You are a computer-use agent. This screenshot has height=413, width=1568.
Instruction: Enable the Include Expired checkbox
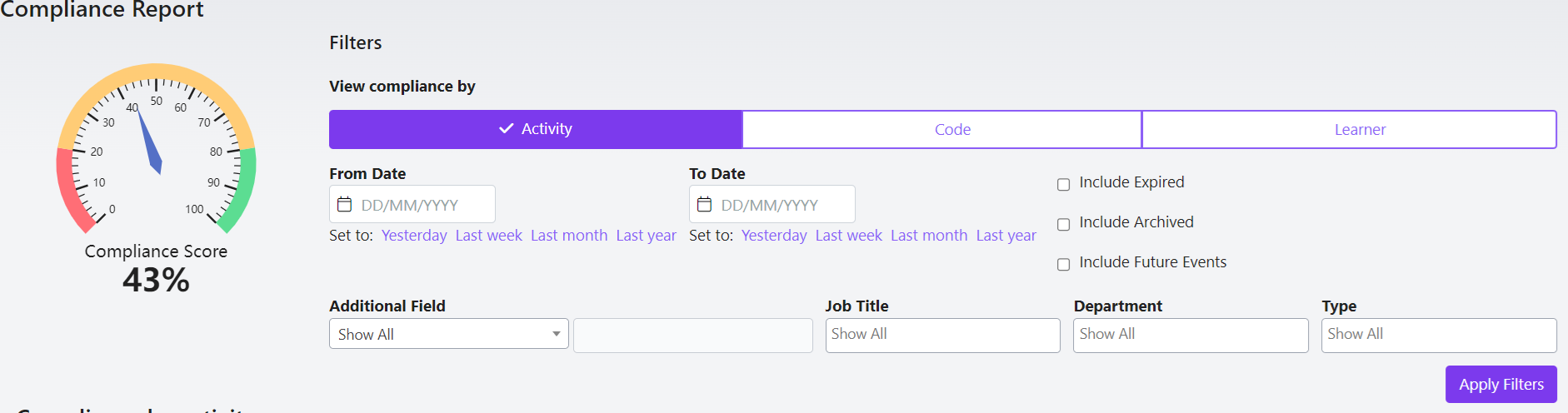(x=1064, y=184)
